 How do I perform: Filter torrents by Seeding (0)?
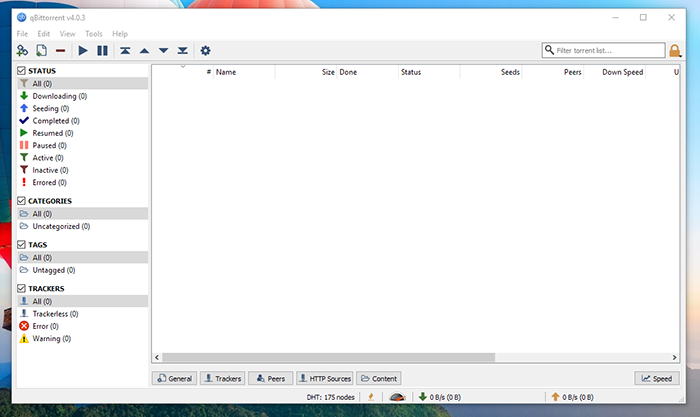[83, 108]
